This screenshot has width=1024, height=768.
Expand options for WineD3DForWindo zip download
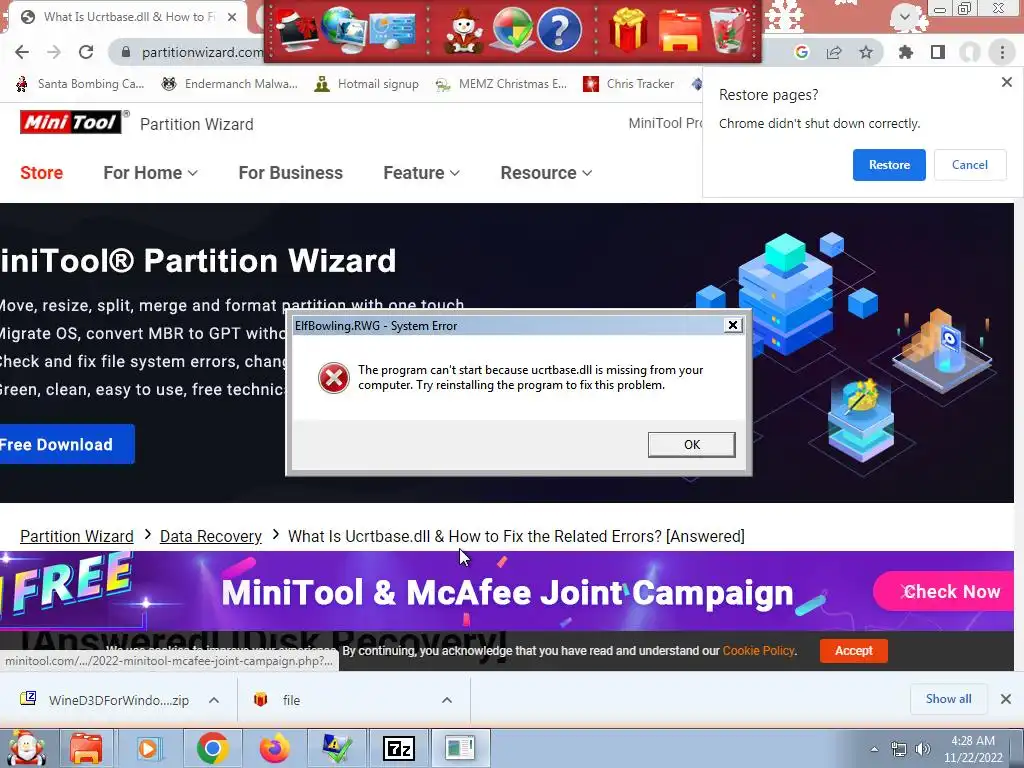(214, 700)
